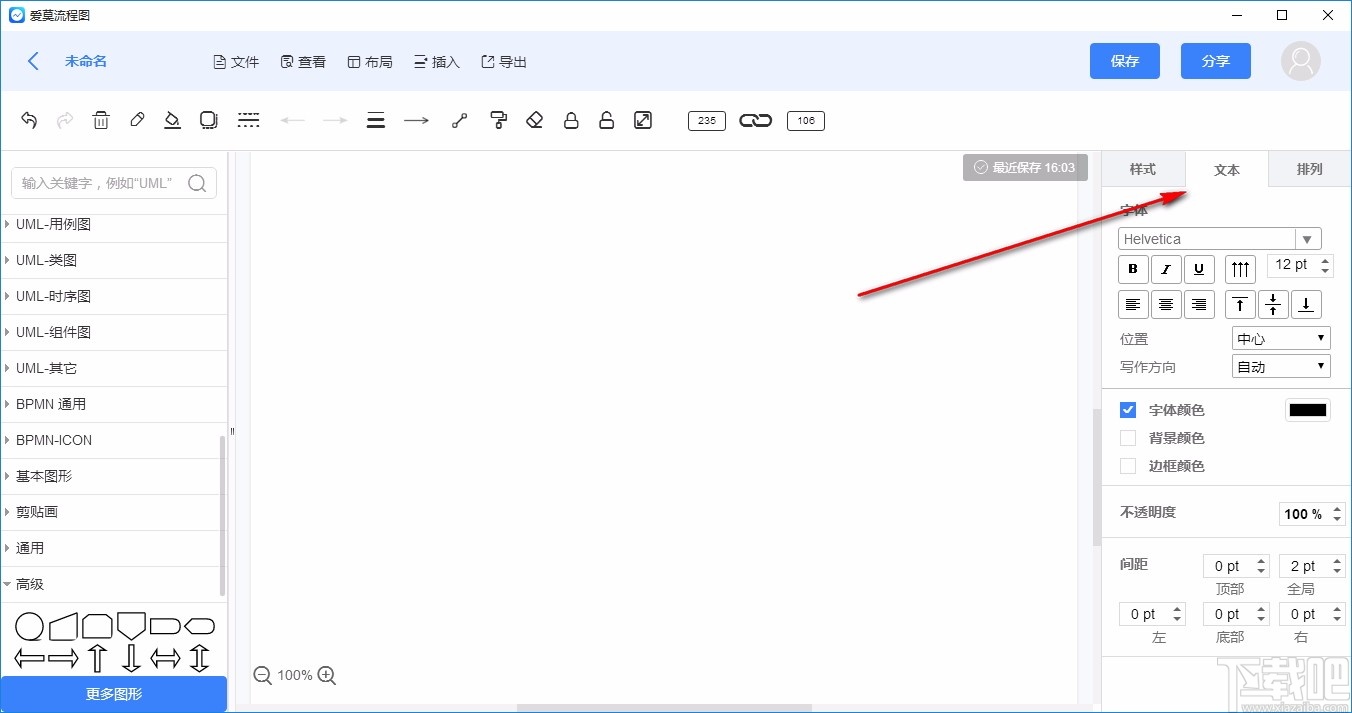The width and height of the screenshot is (1352, 713).
Task: Enable the 背景颜色 checkbox
Action: pos(1128,438)
